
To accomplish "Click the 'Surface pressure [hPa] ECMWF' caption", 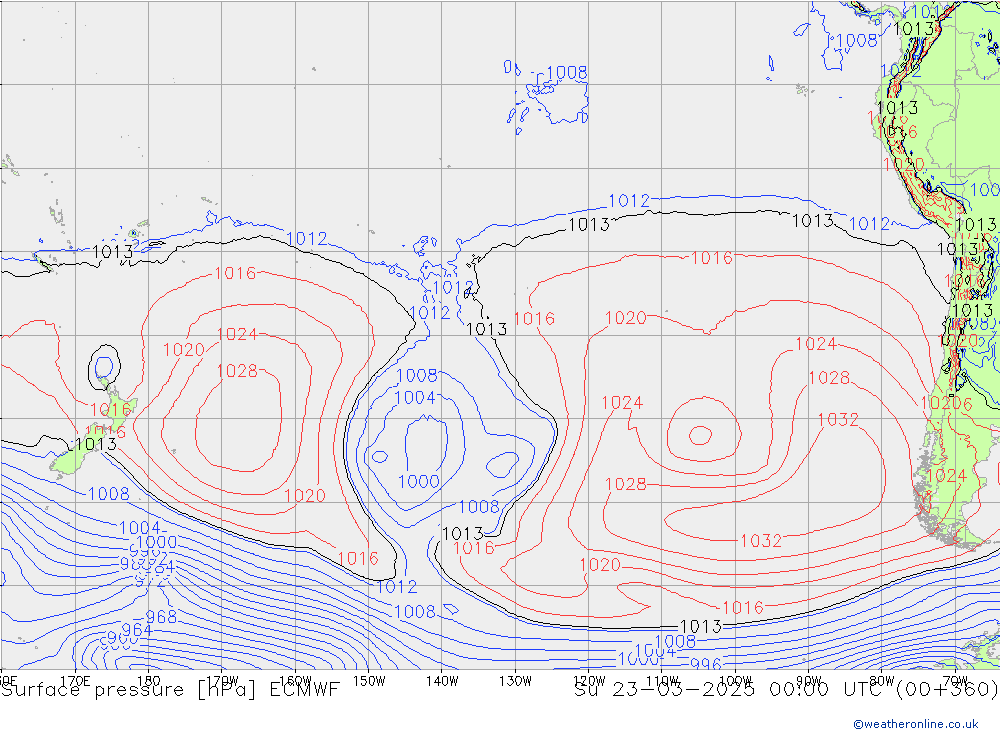I will [170, 690].
